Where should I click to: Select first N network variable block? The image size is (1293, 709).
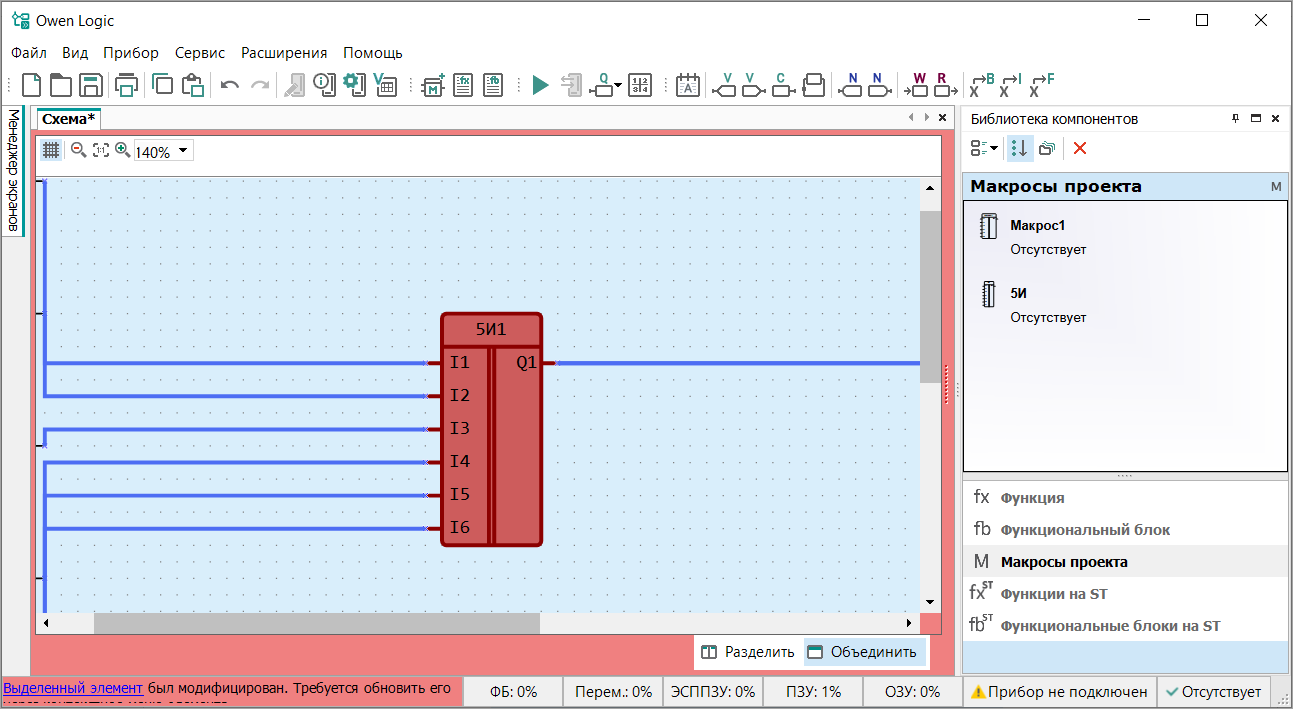pyautogui.click(x=850, y=86)
